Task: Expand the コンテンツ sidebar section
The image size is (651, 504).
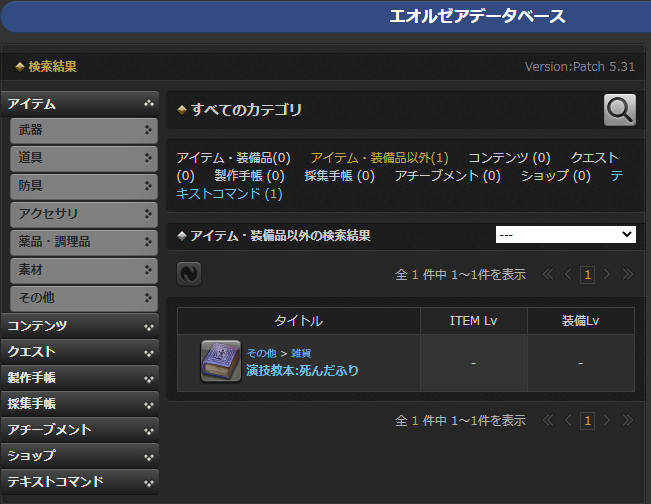Action: 80,326
